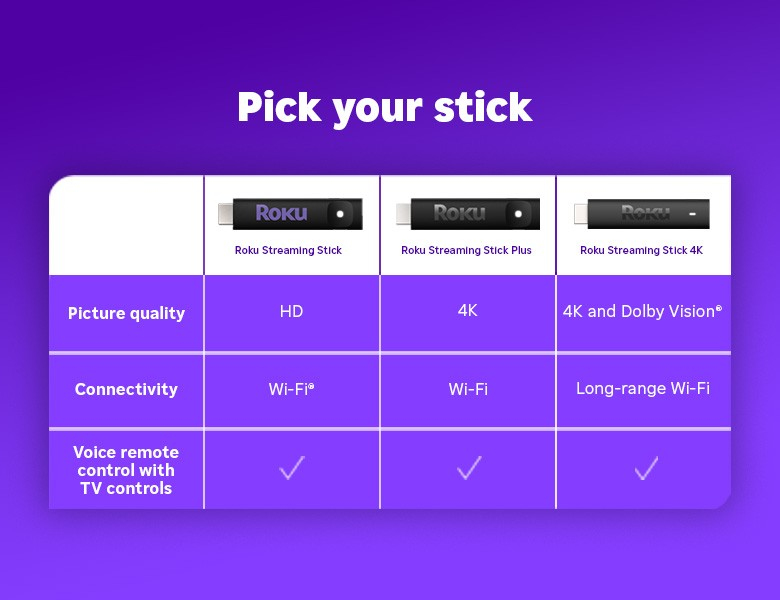780x600 pixels.
Task: Select the Roku Streaming Stick Plus label
Action: point(466,250)
